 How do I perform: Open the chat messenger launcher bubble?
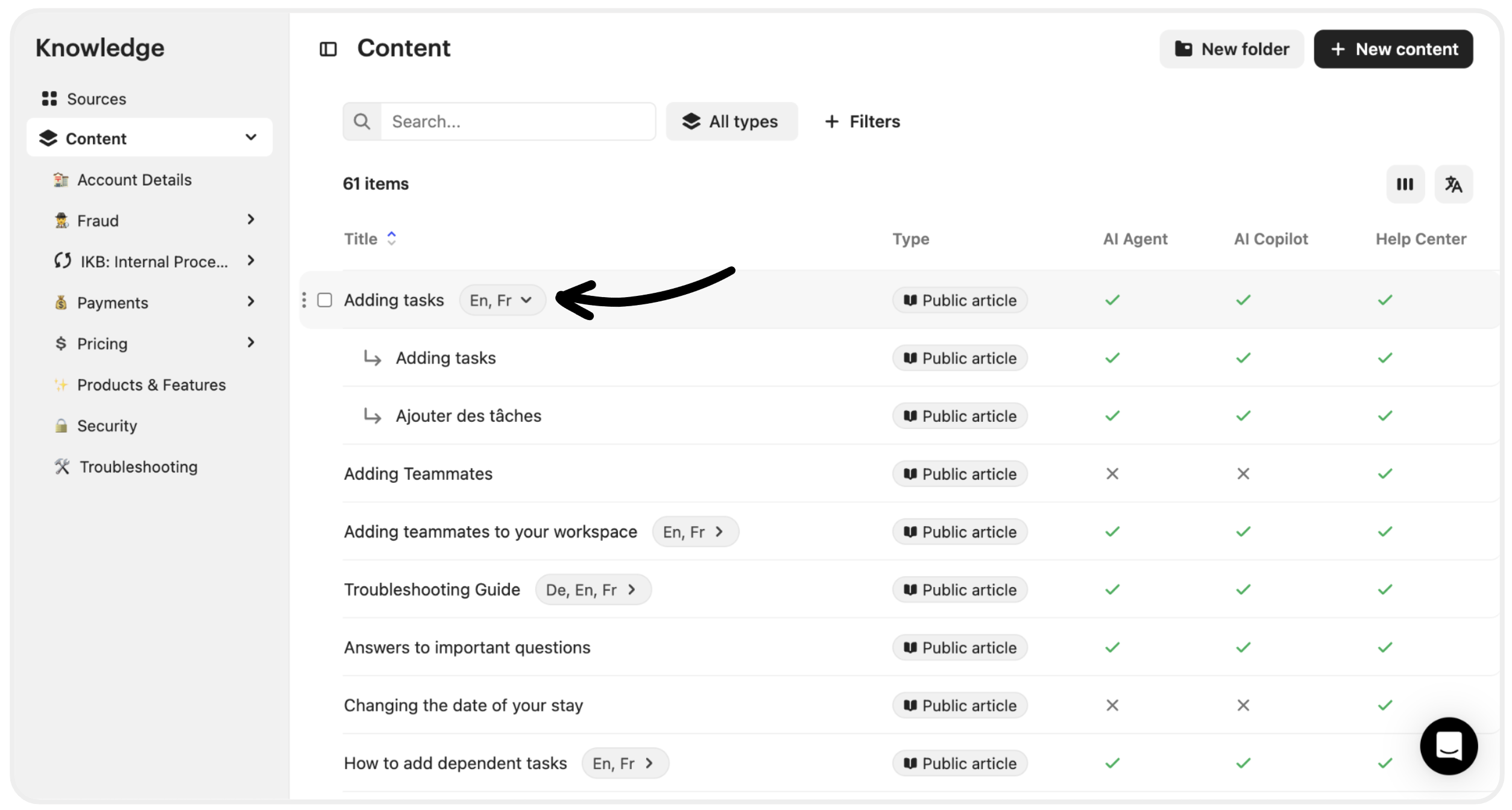1448,746
